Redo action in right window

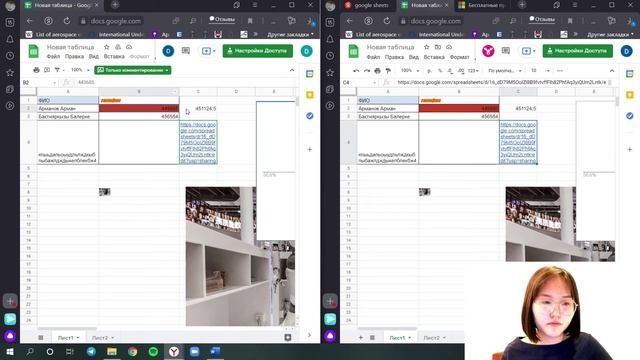[367, 71]
